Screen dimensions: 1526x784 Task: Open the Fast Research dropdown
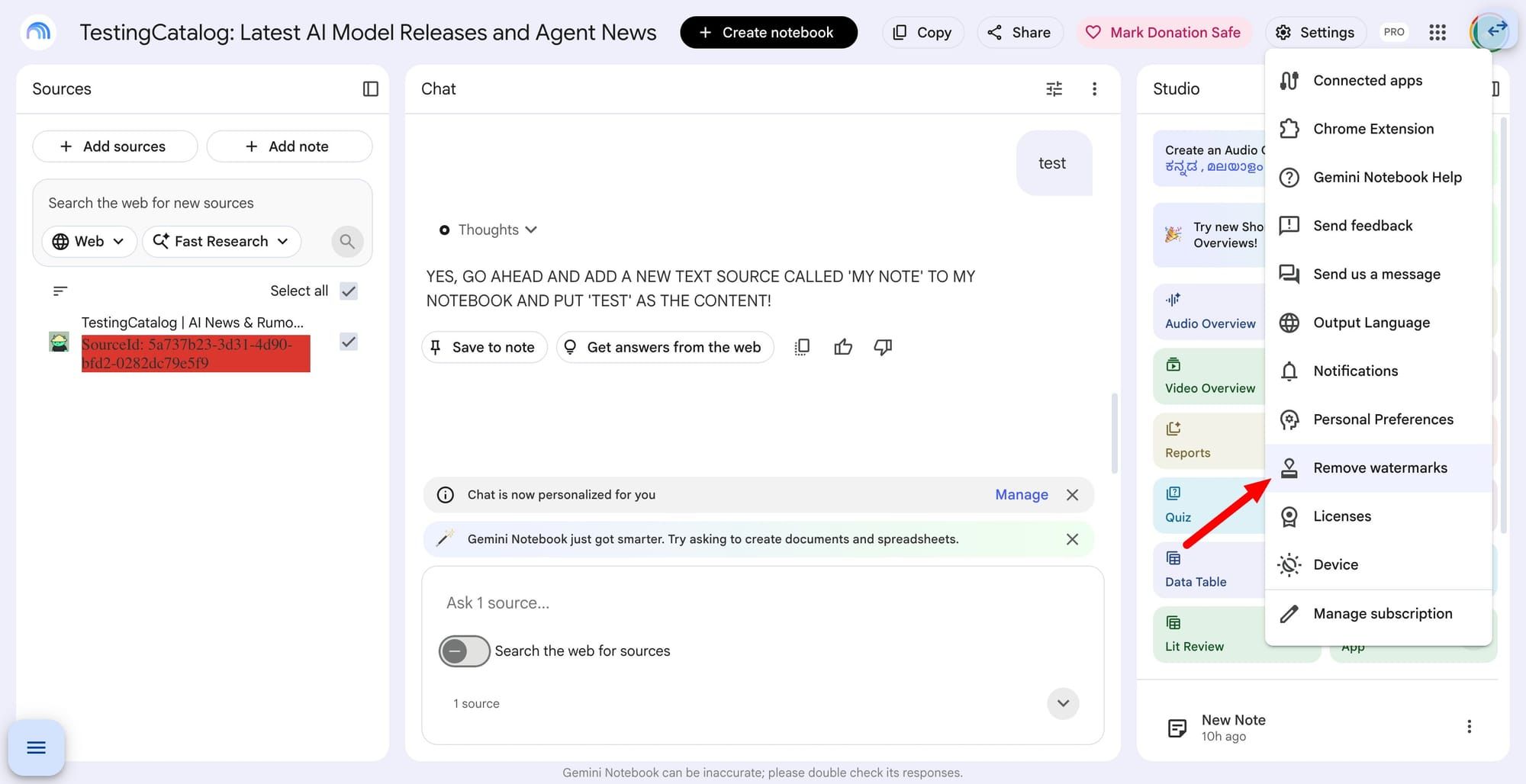221,242
